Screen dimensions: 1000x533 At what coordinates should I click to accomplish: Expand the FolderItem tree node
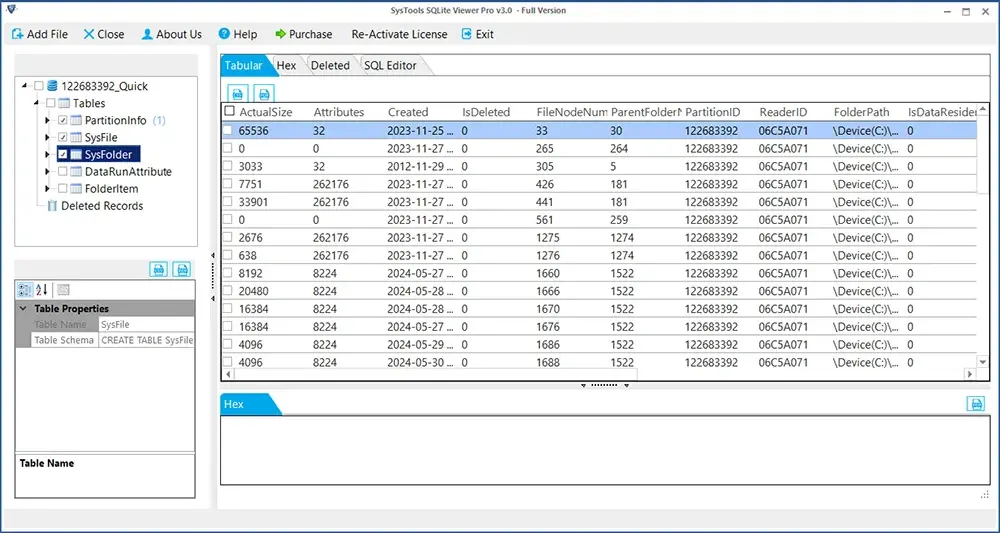(47, 189)
